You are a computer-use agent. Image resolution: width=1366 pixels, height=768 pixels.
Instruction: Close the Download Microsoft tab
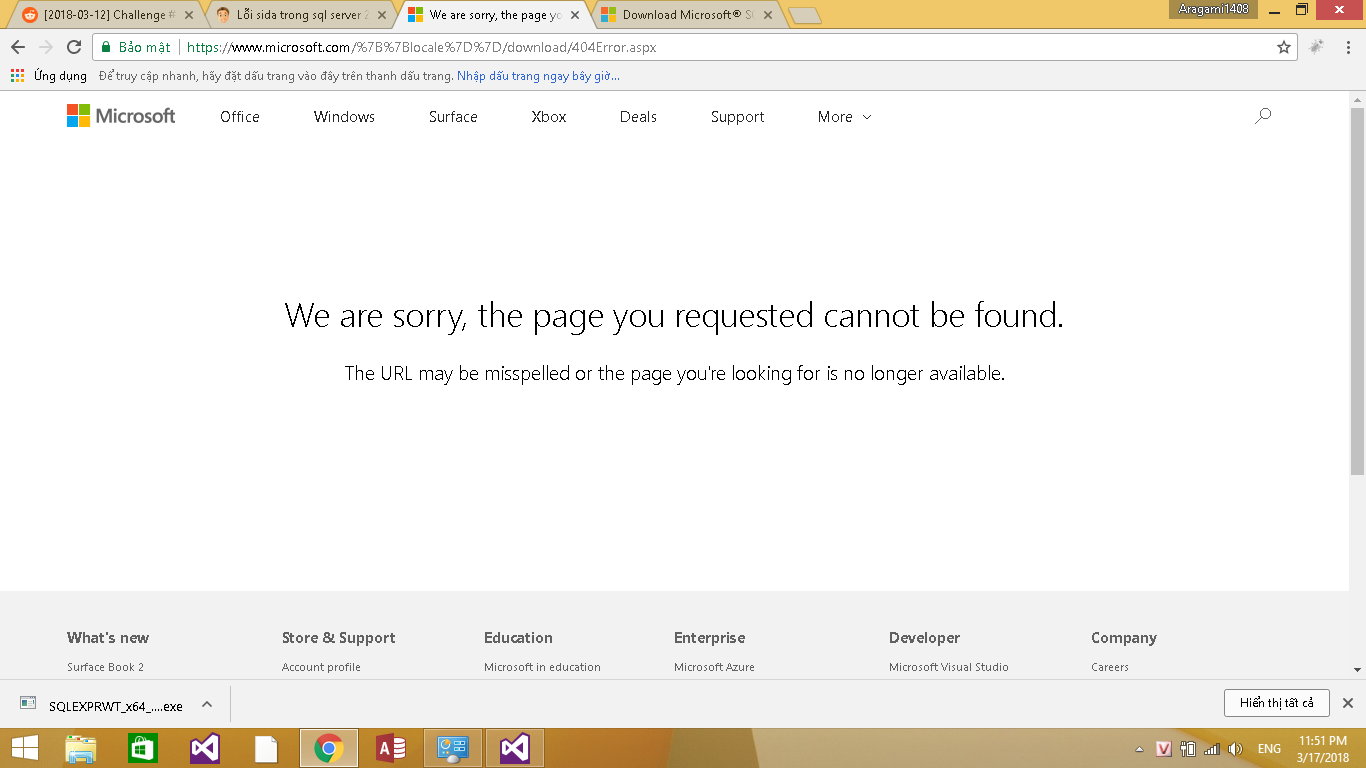point(767,15)
